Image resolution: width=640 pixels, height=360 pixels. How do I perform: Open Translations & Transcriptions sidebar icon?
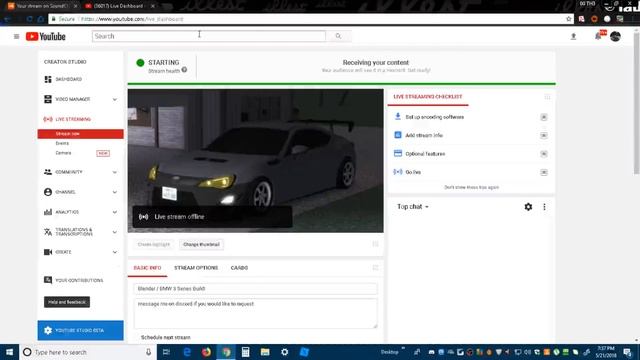point(48,232)
